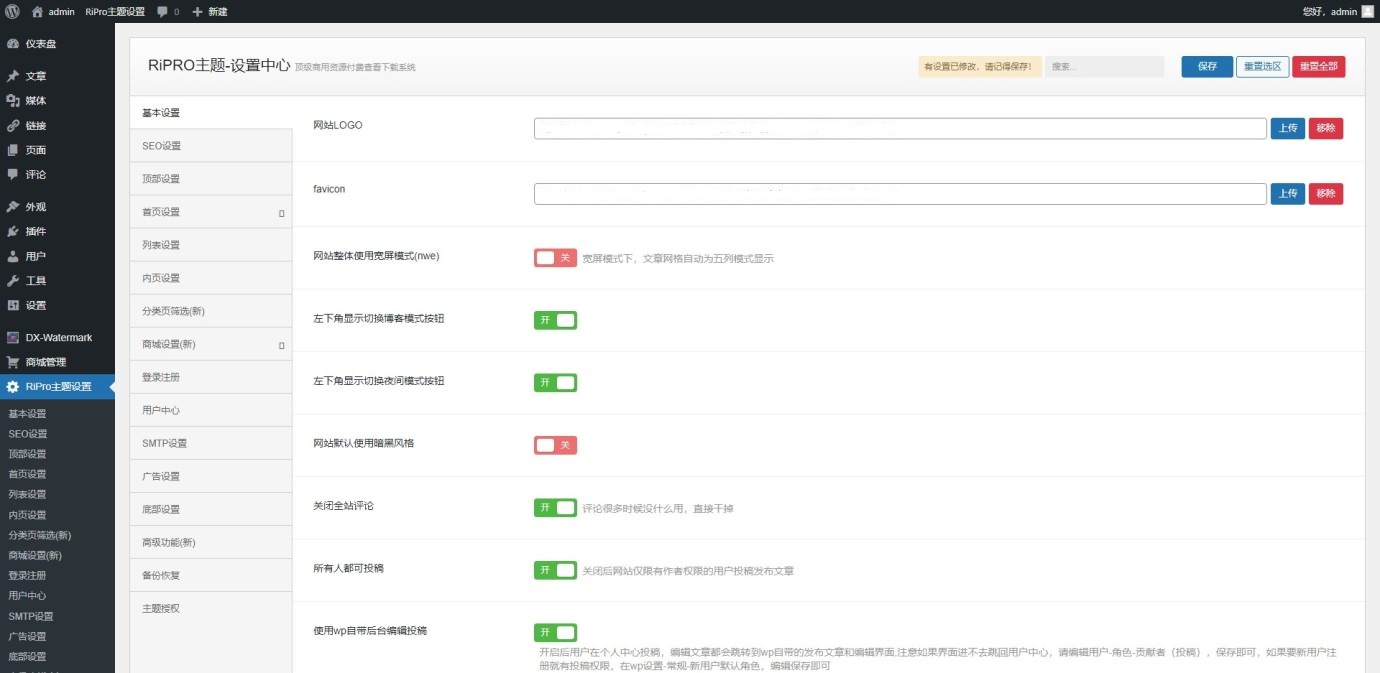Open the 分类页筛选(新) tab in the settings panel
Image resolution: width=1380 pixels, height=673 pixels.
coord(211,311)
